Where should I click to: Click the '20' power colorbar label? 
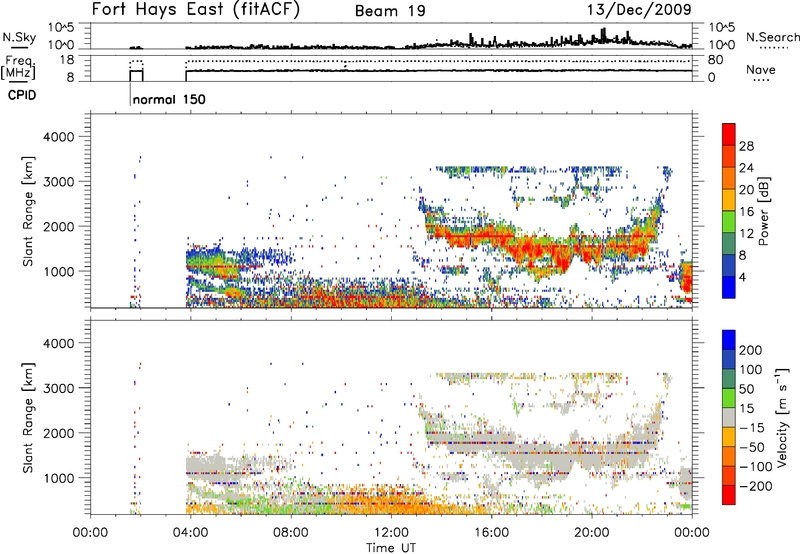pyautogui.click(x=746, y=190)
